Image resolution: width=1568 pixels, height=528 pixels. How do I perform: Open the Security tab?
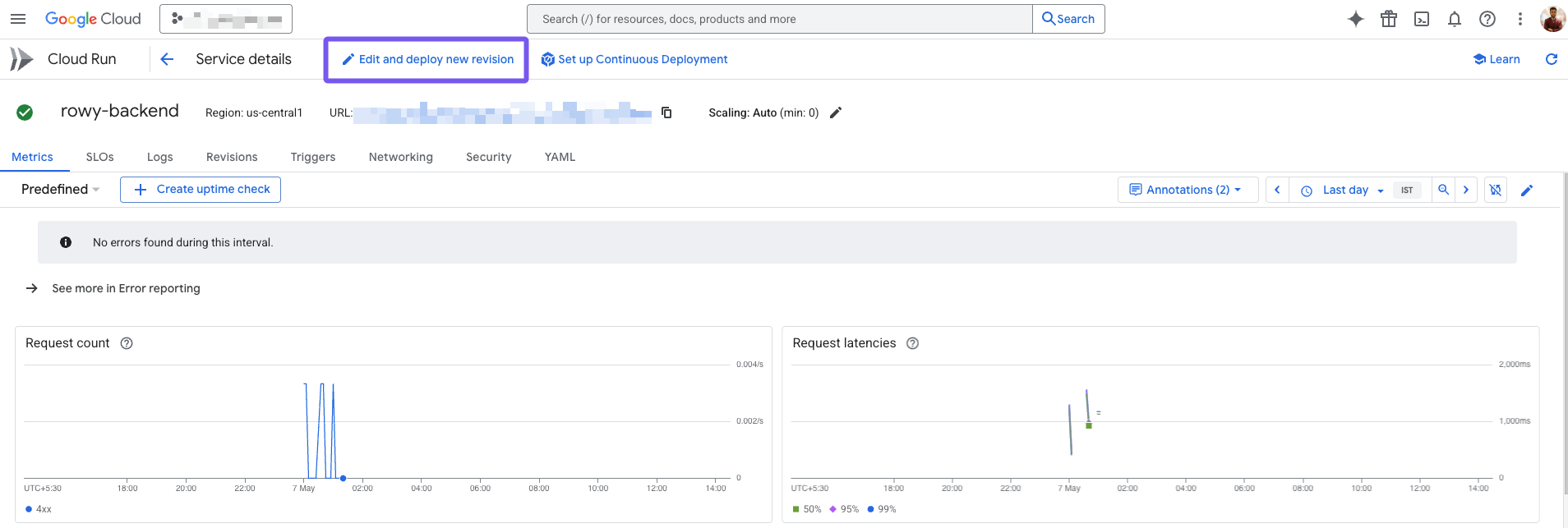tap(489, 157)
